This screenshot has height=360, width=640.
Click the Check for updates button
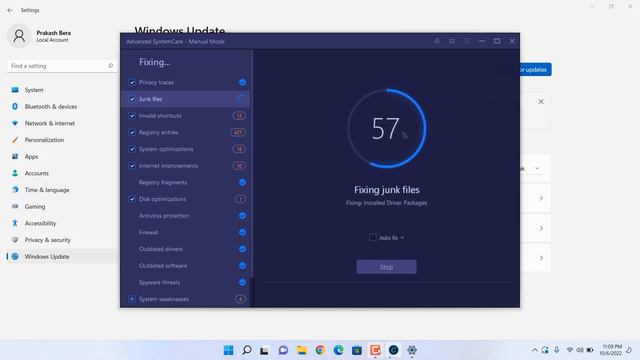click(536, 69)
